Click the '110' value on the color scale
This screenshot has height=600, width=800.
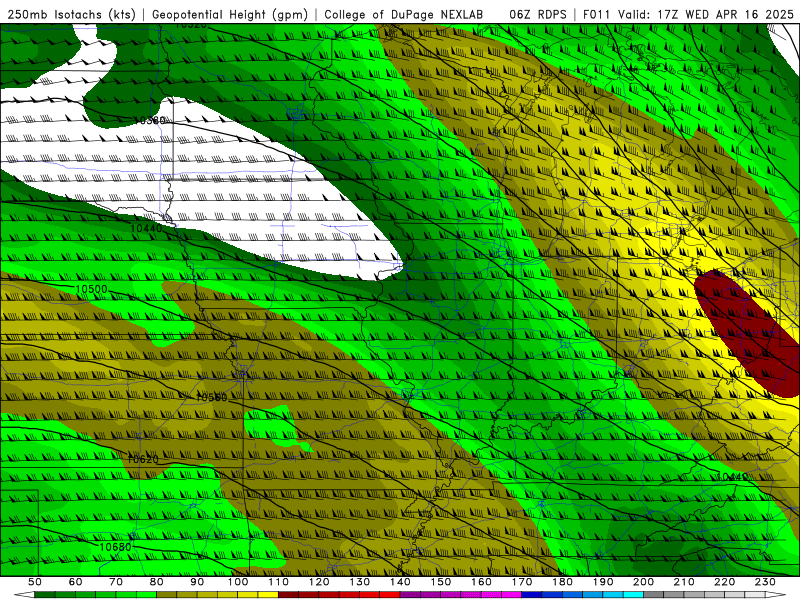pyautogui.click(x=279, y=582)
